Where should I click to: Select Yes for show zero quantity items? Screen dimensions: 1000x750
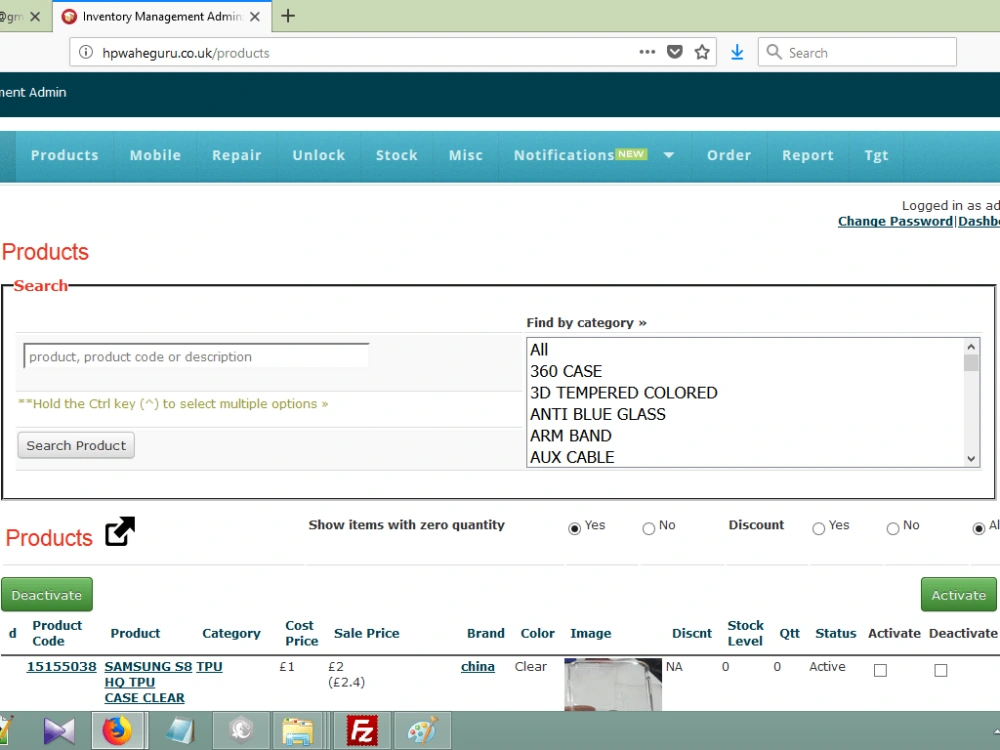574,528
